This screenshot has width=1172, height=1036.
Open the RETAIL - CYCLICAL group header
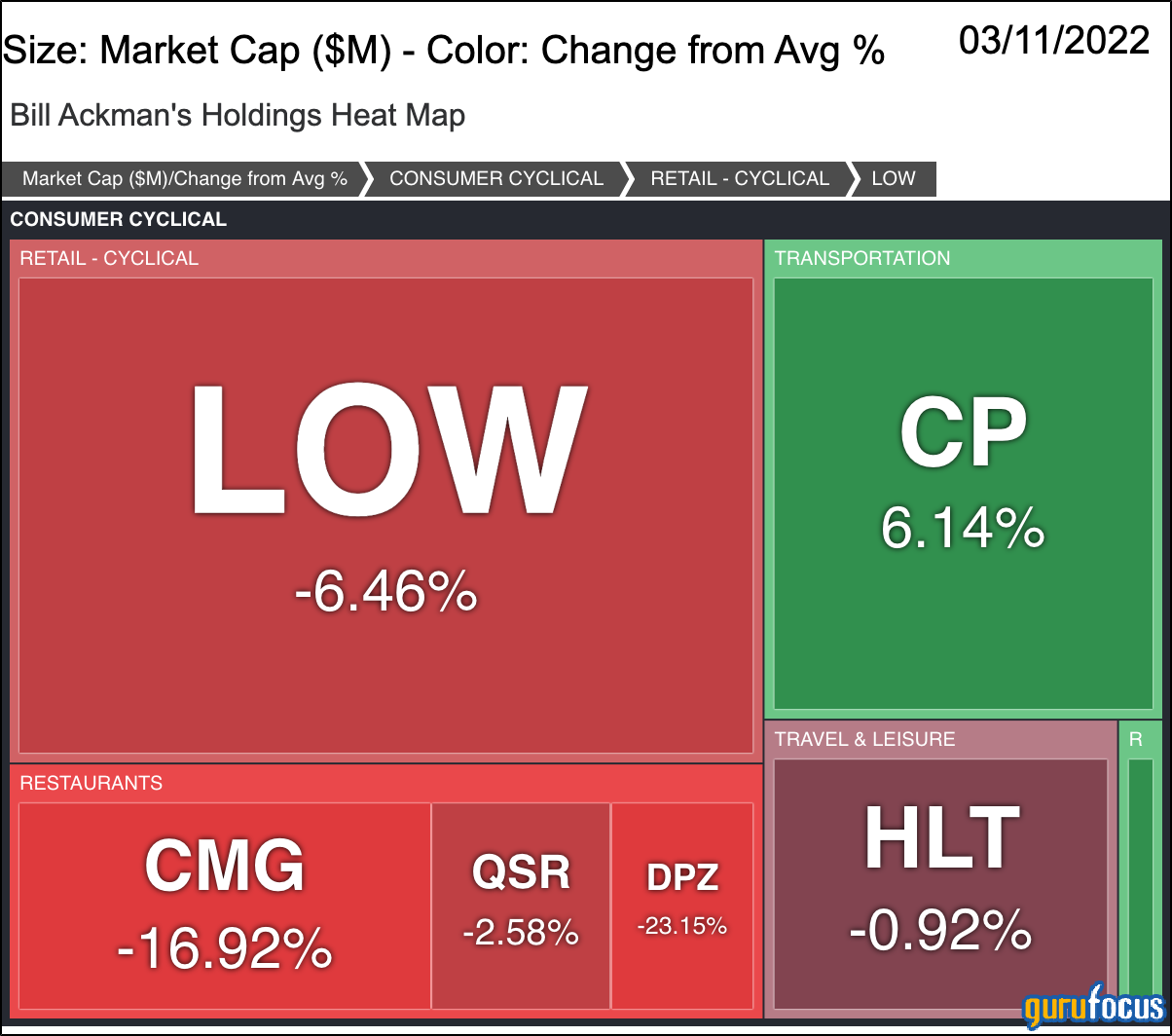pyautogui.click(x=109, y=258)
